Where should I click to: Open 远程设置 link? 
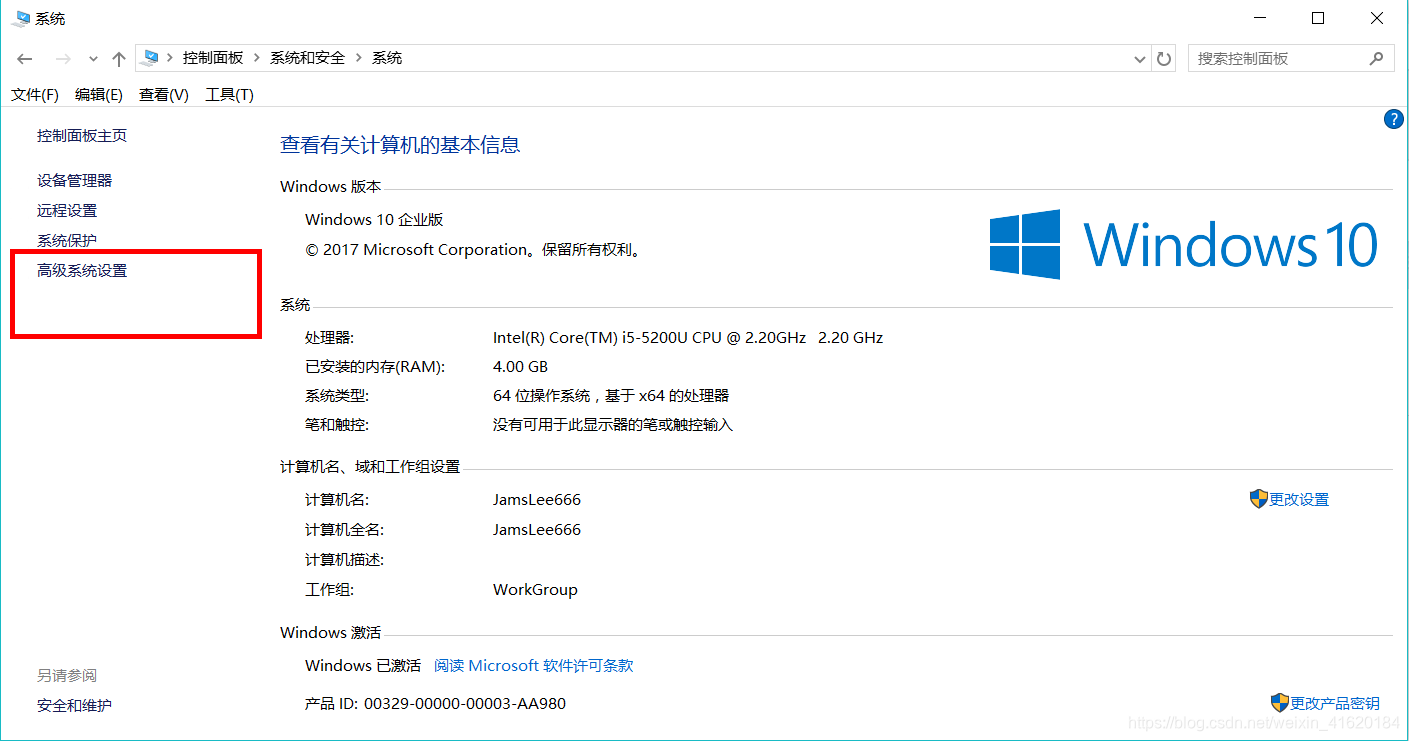[67, 211]
